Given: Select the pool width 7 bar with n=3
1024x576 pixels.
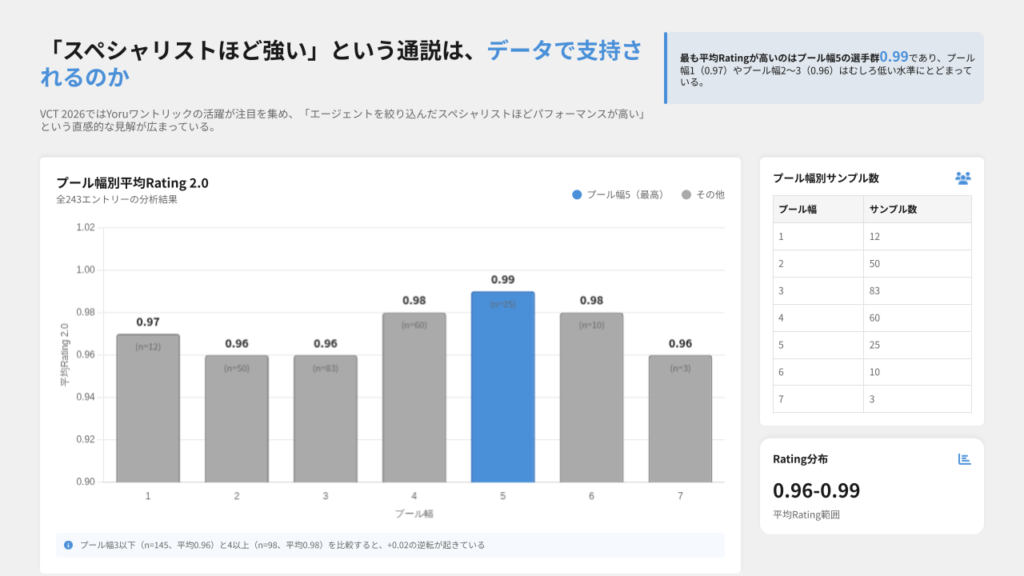Looking at the screenshot, I should pyautogui.click(x=679, y=420).
